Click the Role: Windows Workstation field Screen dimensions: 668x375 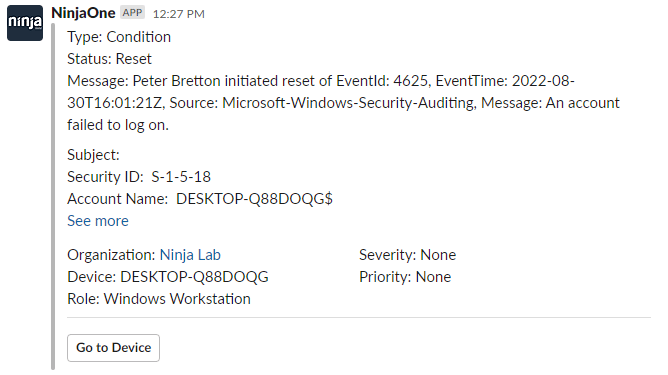coord(159,299)
